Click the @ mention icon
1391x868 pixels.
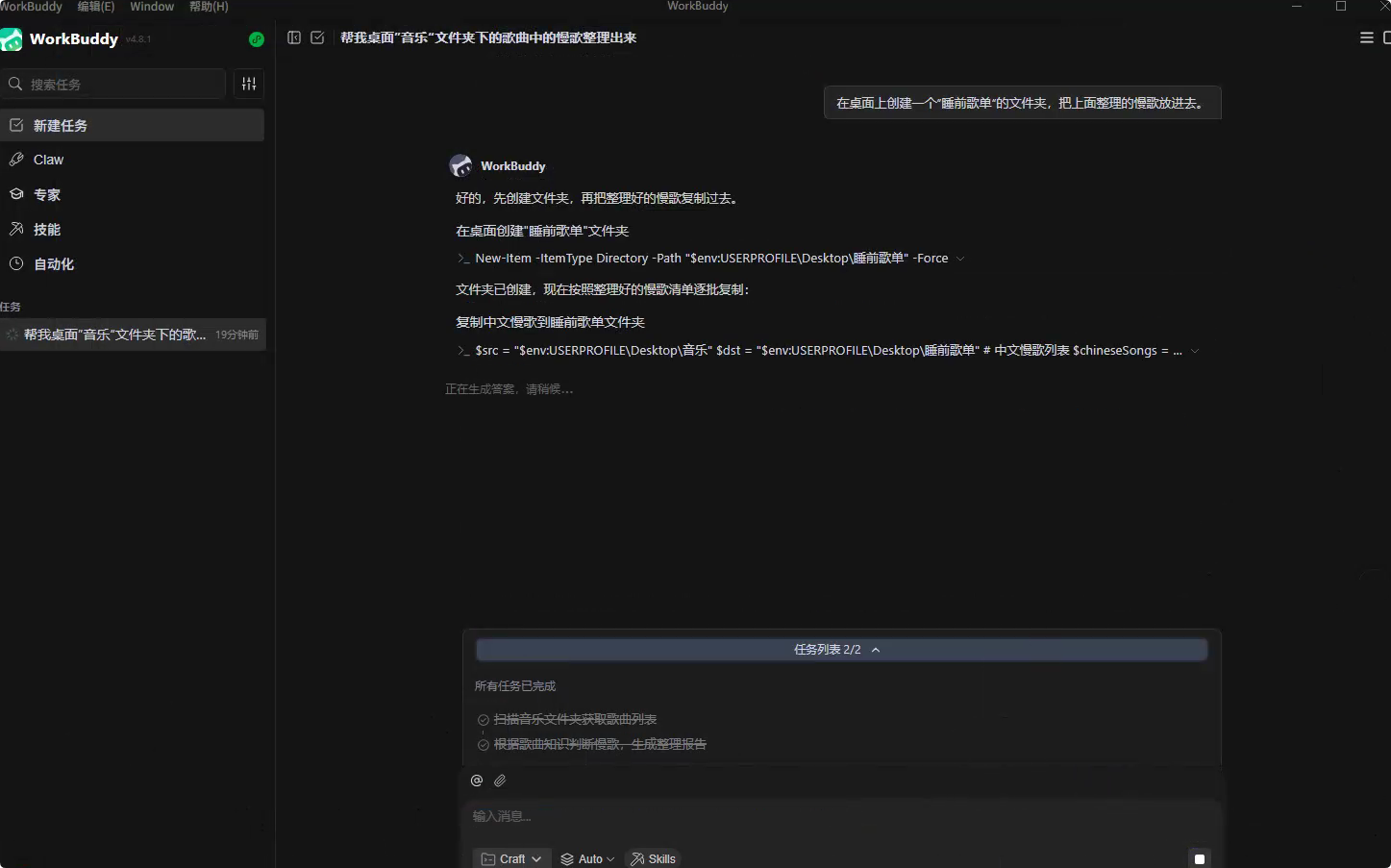(477, 781)
